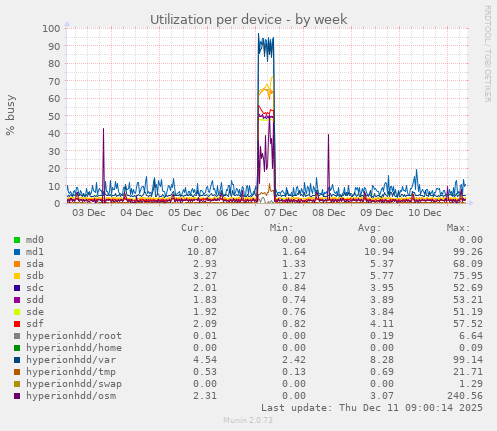Image resolution: width=497 pixels, height=431 pixels.
Task: Click the 'hyperionhdd/root' legend label
Action: pos(74,336)
